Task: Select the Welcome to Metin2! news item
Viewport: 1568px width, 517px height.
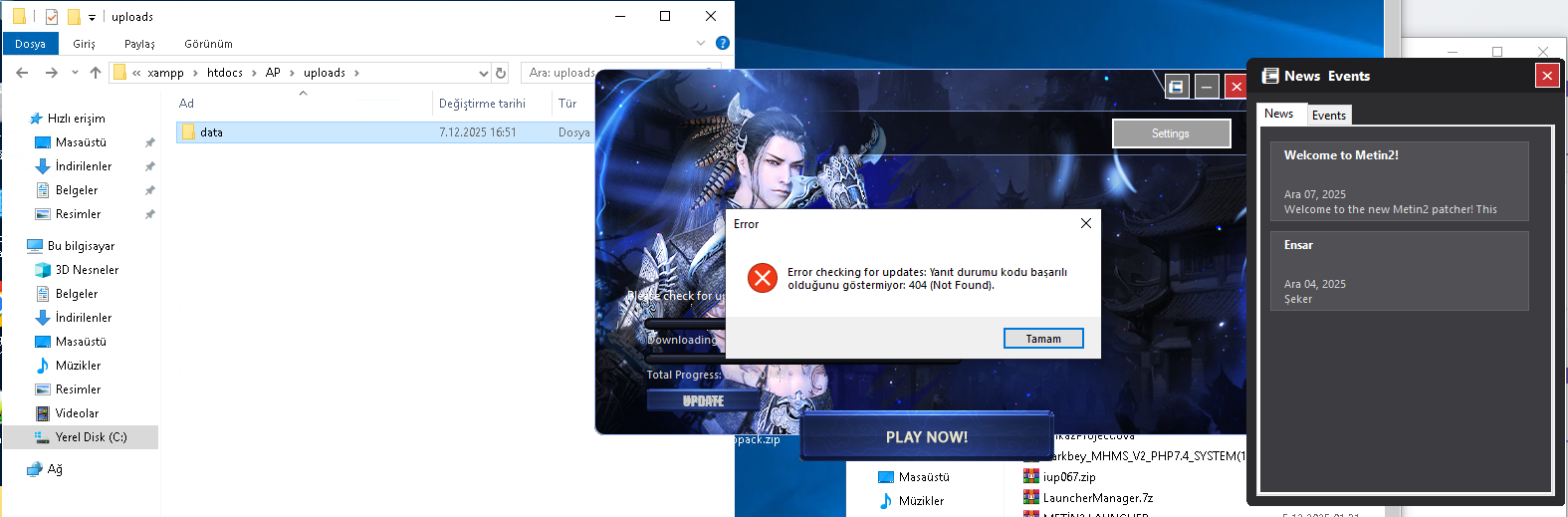Action: pos(1399,181)
